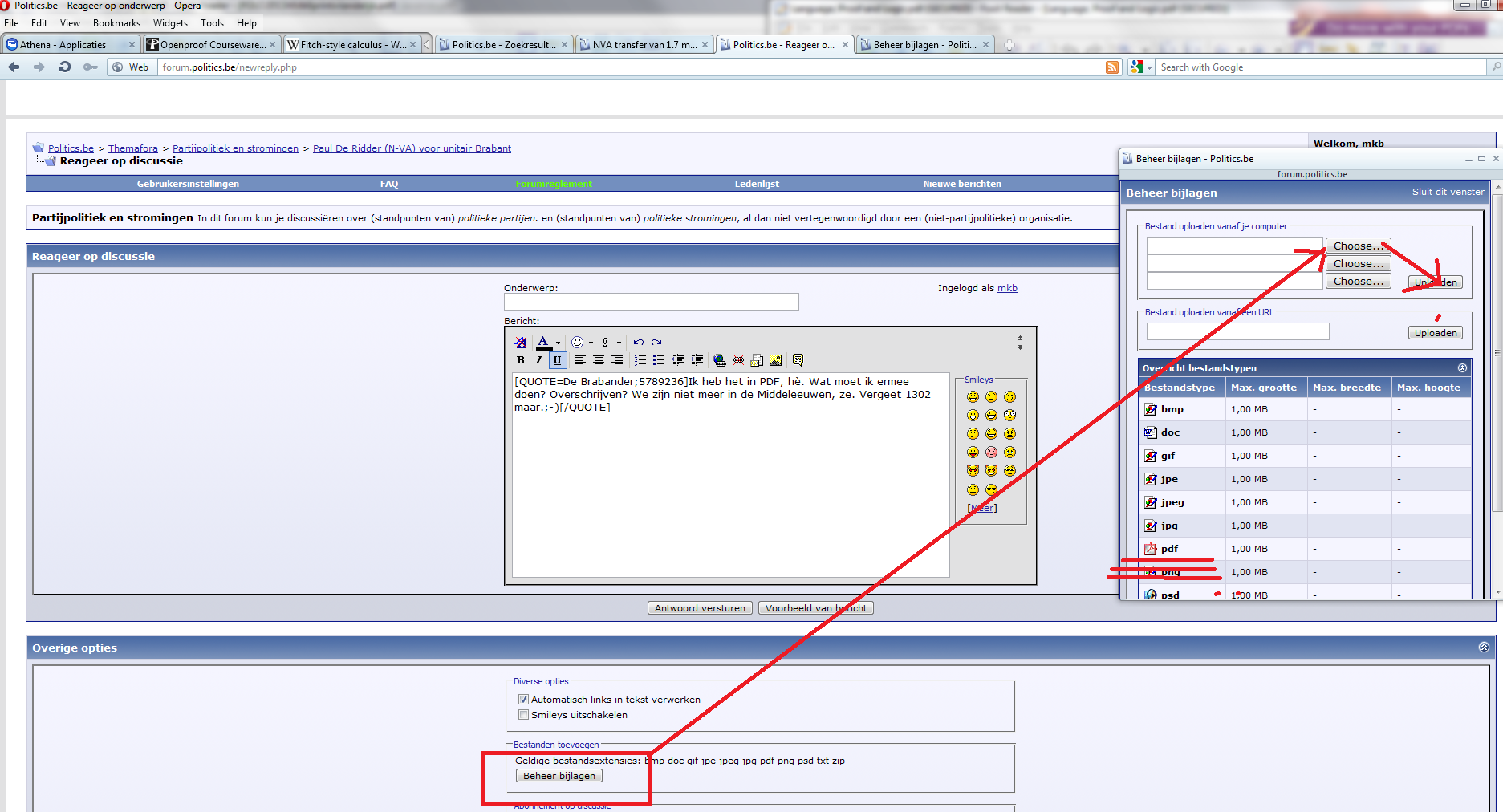
Task: Open the 'mkb' user profile link
Action: 1007,288
